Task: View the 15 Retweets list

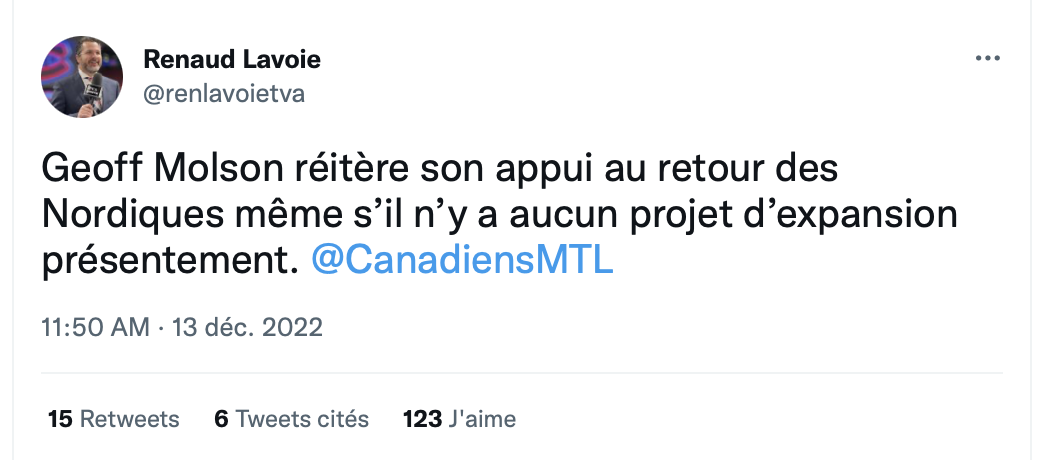Action: (x=114, y=419)
